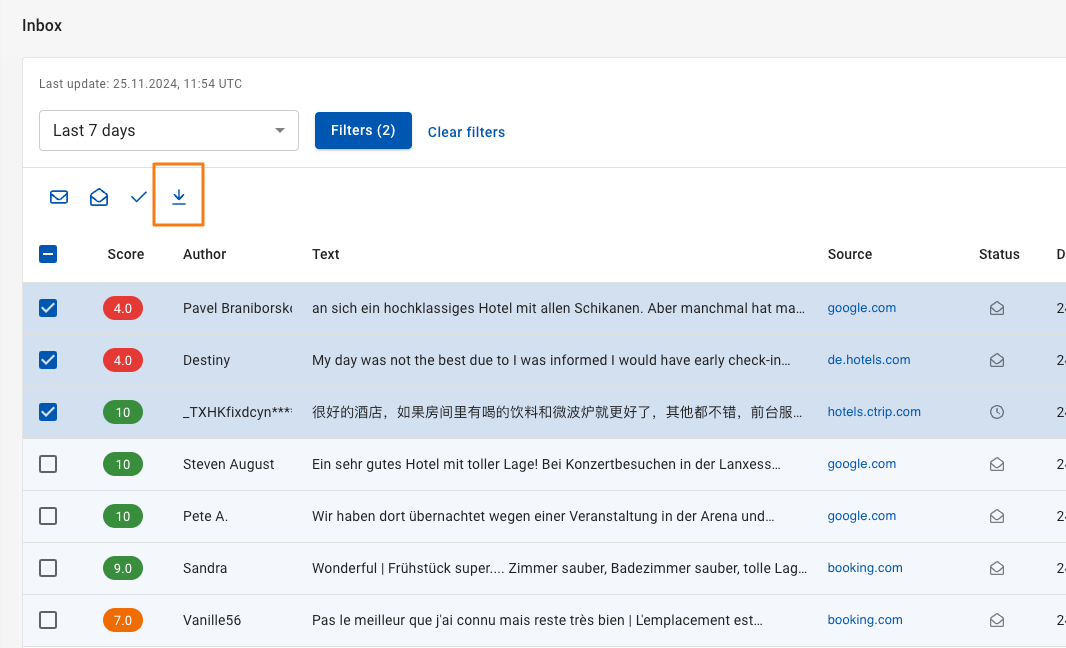1066x648 pixels.
Task: Check the Steven August row checkbox
Action: [48, 464]
